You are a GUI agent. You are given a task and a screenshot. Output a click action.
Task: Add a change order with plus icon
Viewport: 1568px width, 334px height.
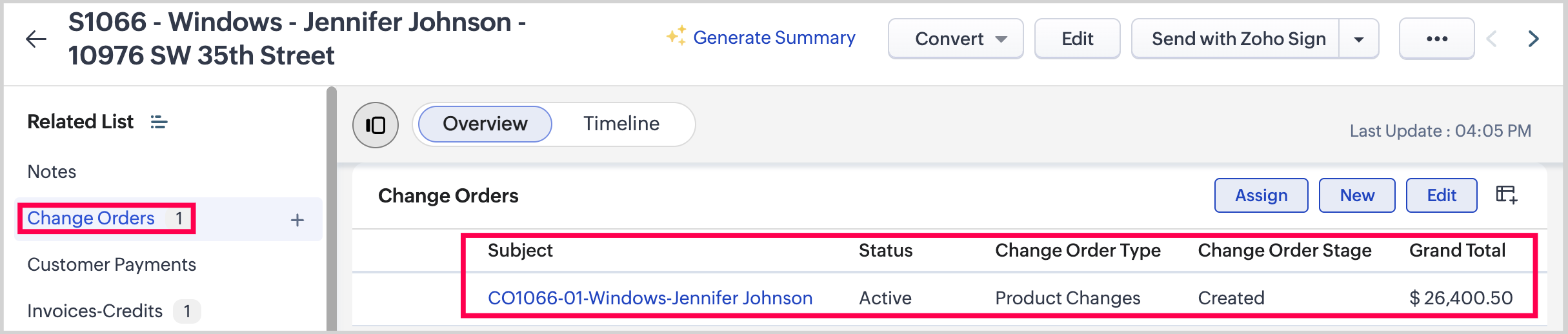tap(297, 221)
